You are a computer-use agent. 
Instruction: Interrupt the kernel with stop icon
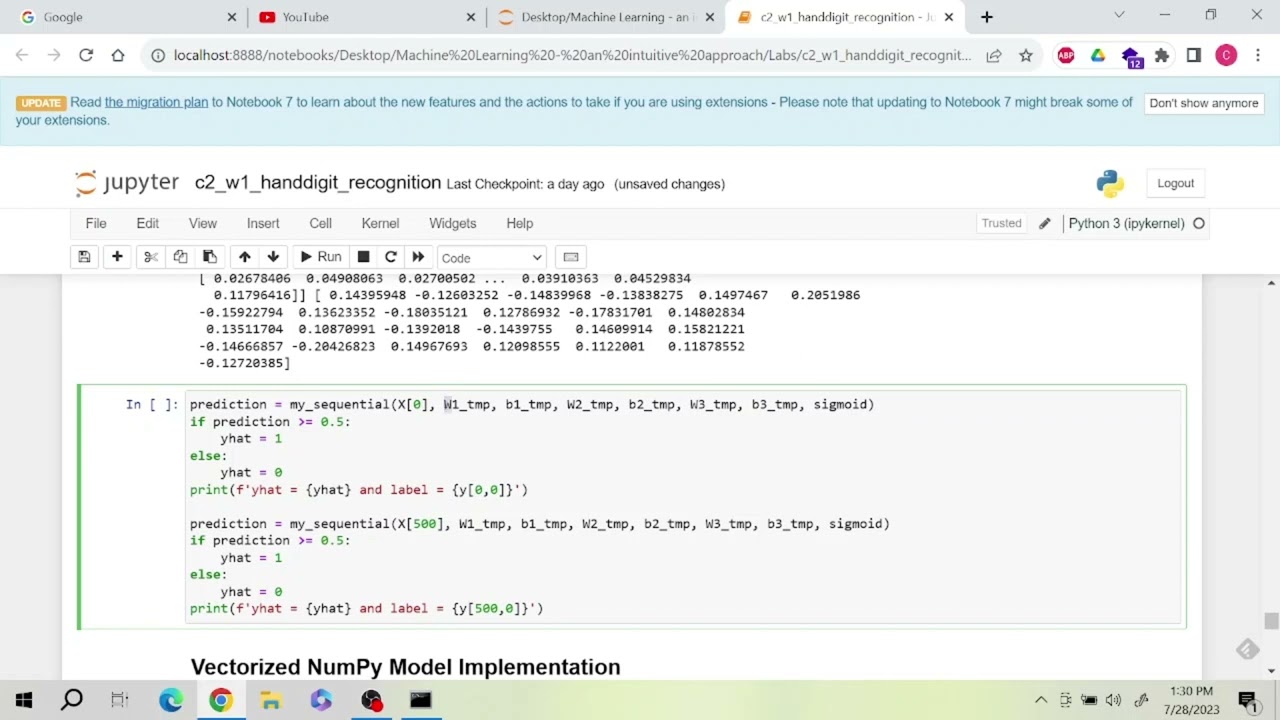tap(363, 257)
